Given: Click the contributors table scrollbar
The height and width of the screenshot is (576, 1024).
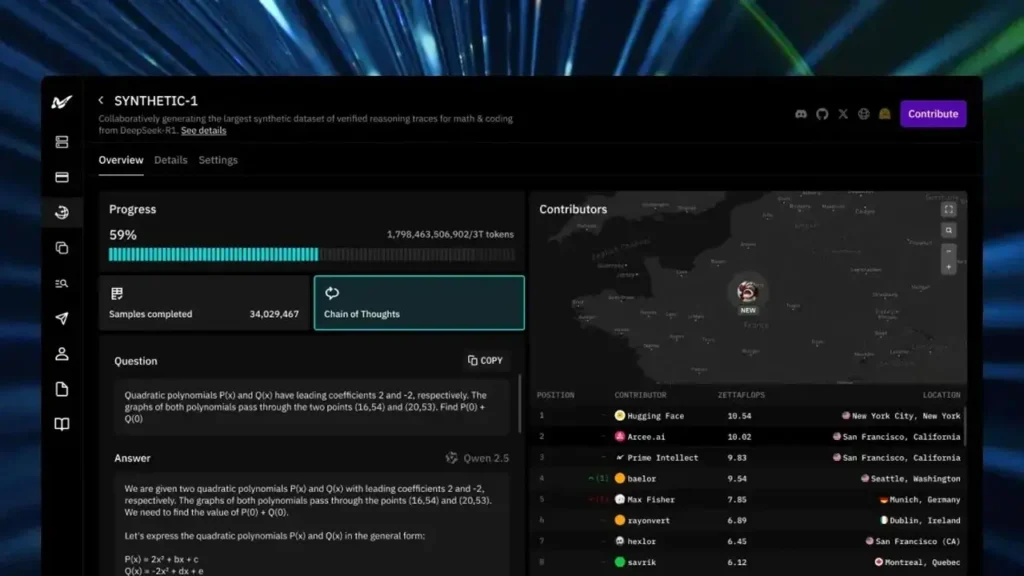Looking at the screenshot, I should [x=964, y=428].
